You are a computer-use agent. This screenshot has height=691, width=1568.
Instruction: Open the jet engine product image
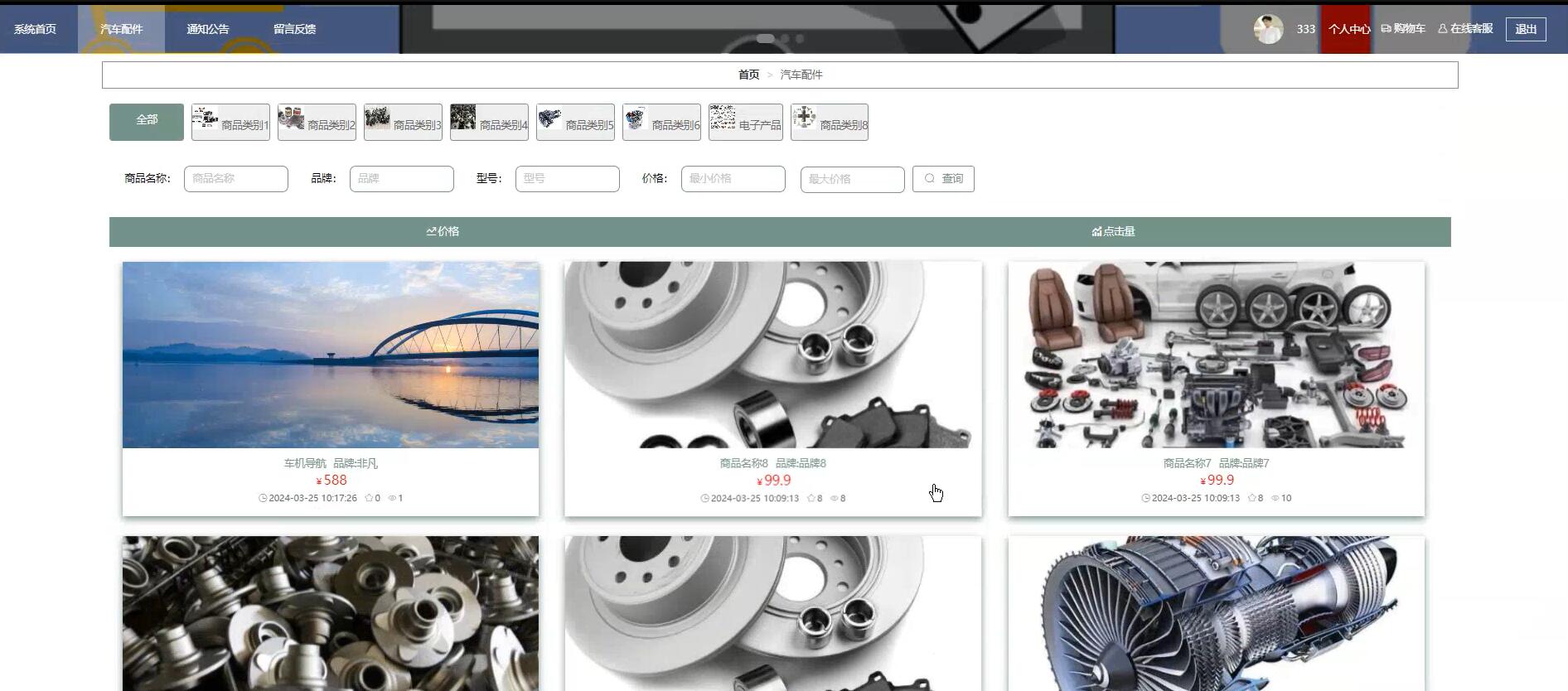pos(1217,613)
